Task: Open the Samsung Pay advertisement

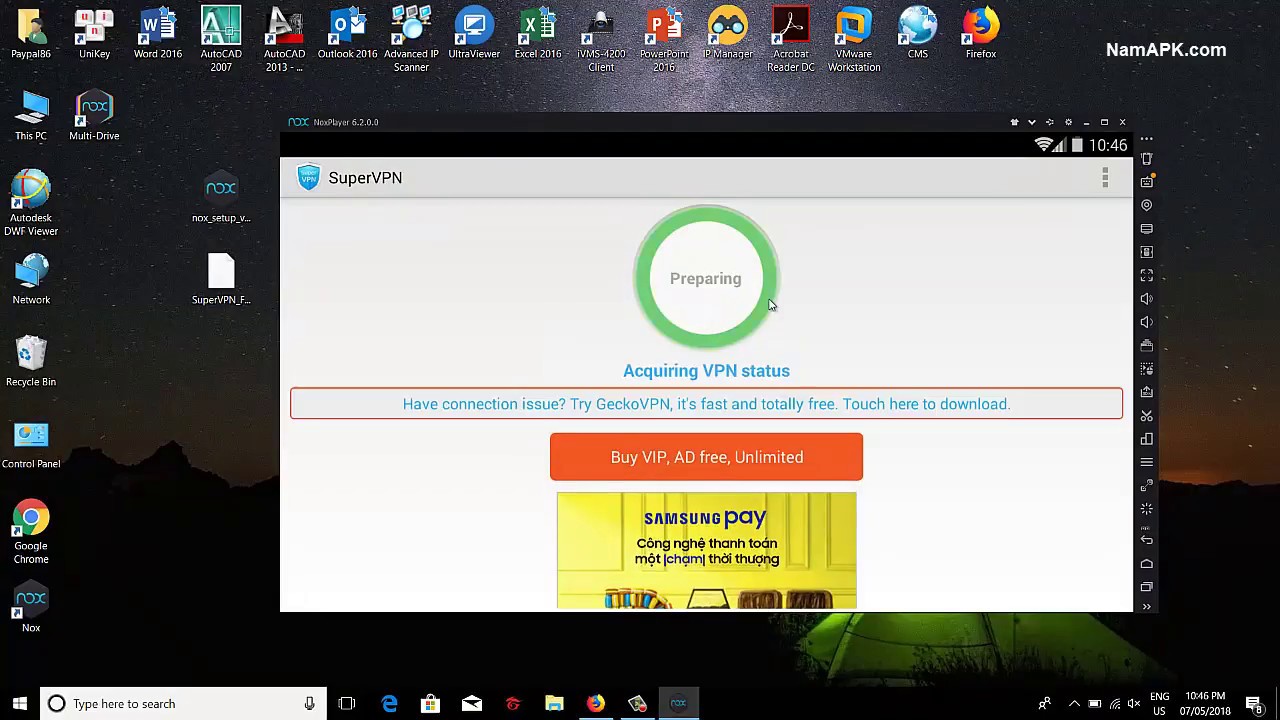Action: pyautogui.click(x=706, y=550)
